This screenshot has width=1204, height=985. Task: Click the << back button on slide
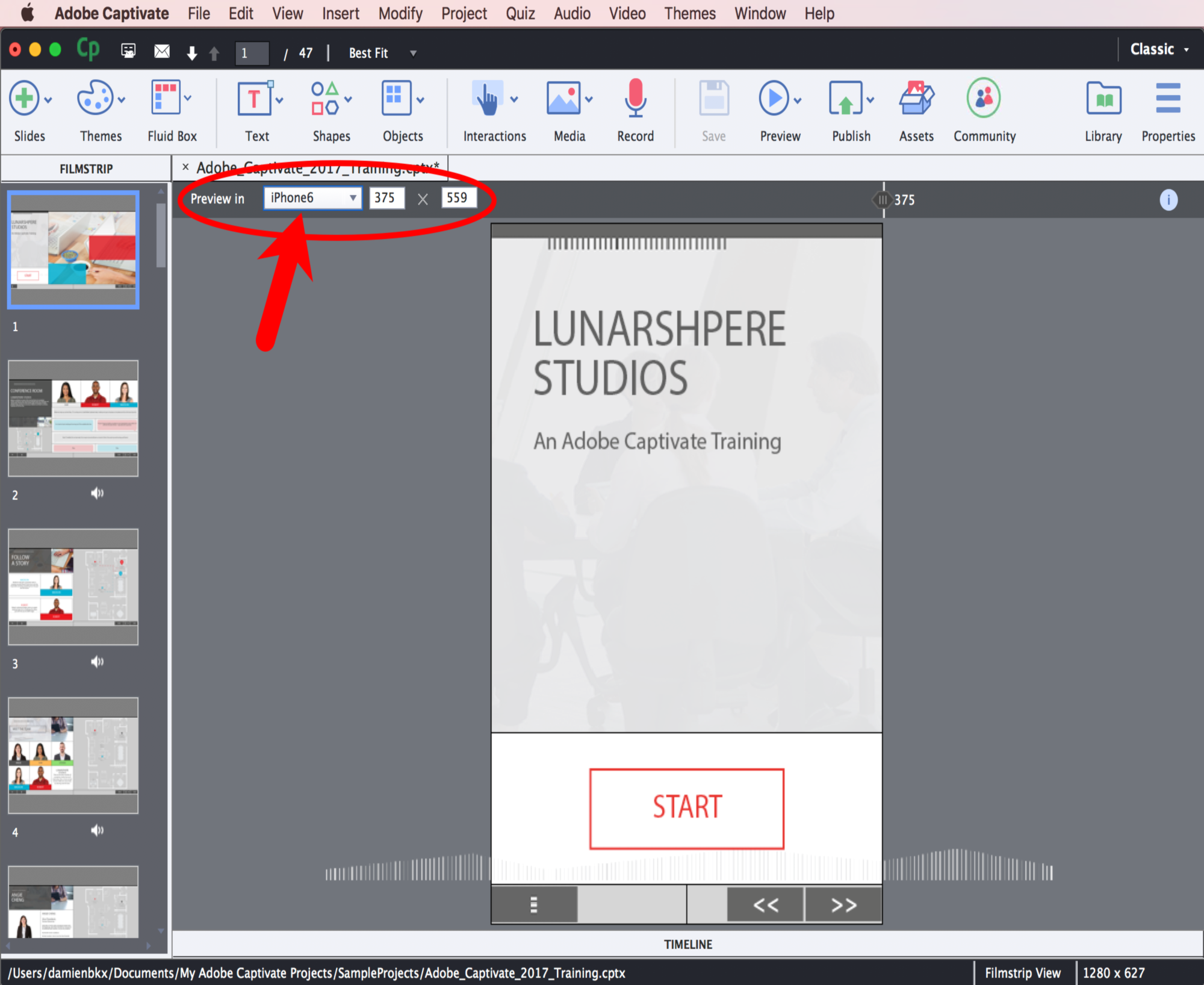765,905
